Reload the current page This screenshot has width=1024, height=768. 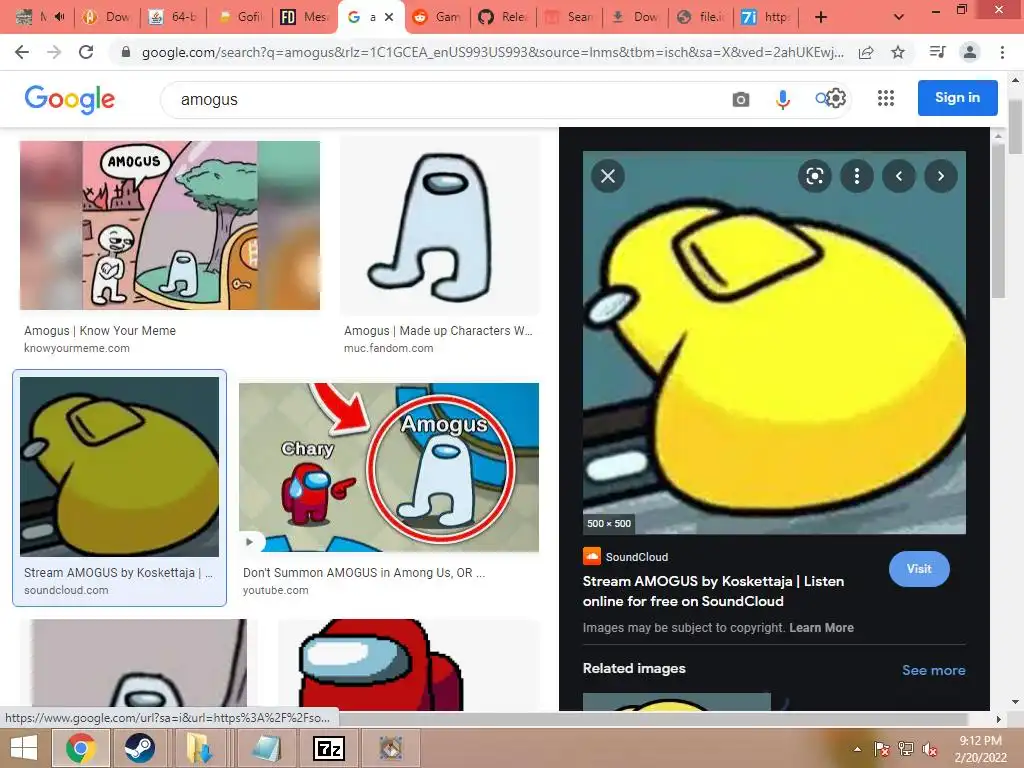[x=86, y=52]
